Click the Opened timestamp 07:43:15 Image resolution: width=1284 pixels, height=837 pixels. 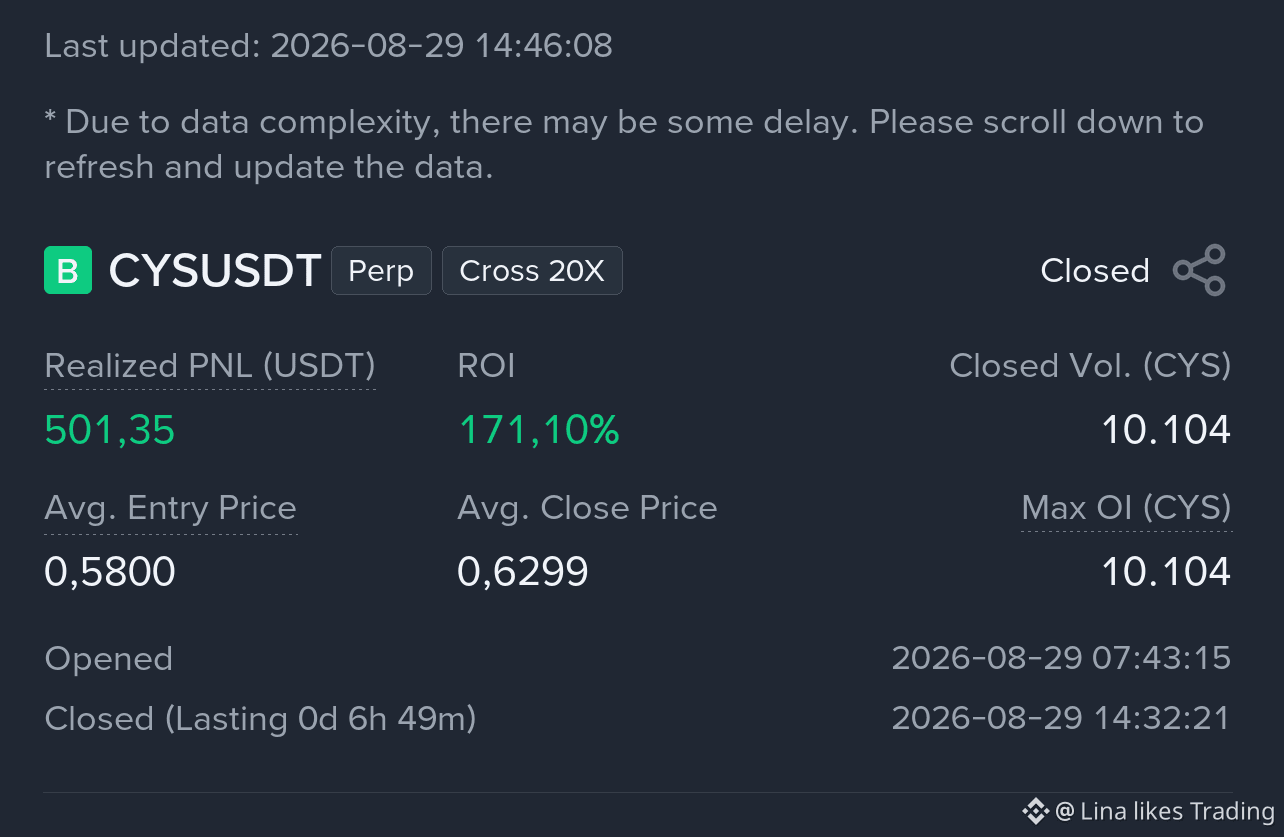click(x=1061, y=658)
